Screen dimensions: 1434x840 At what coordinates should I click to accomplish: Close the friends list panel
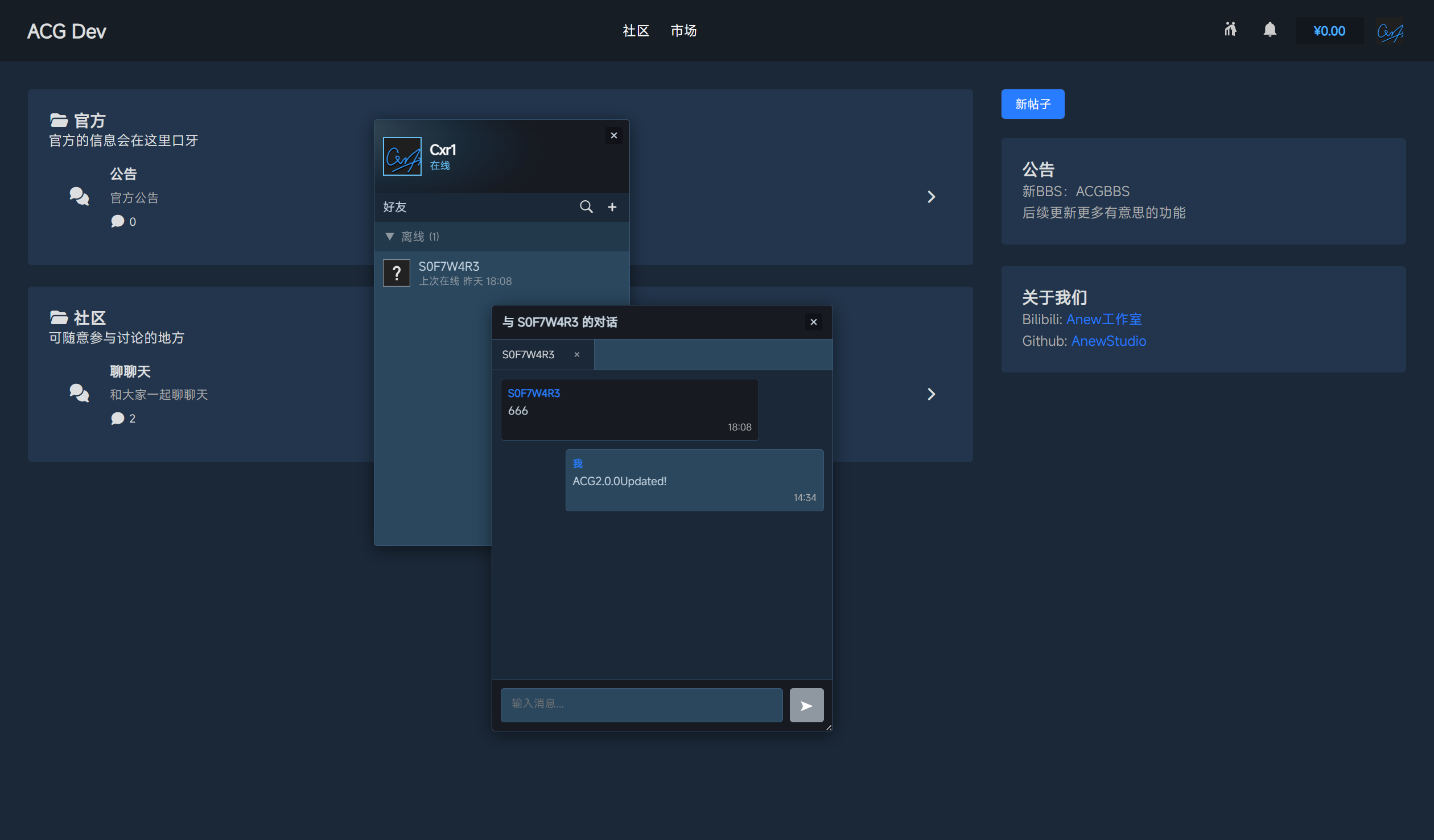pos(613,135)
